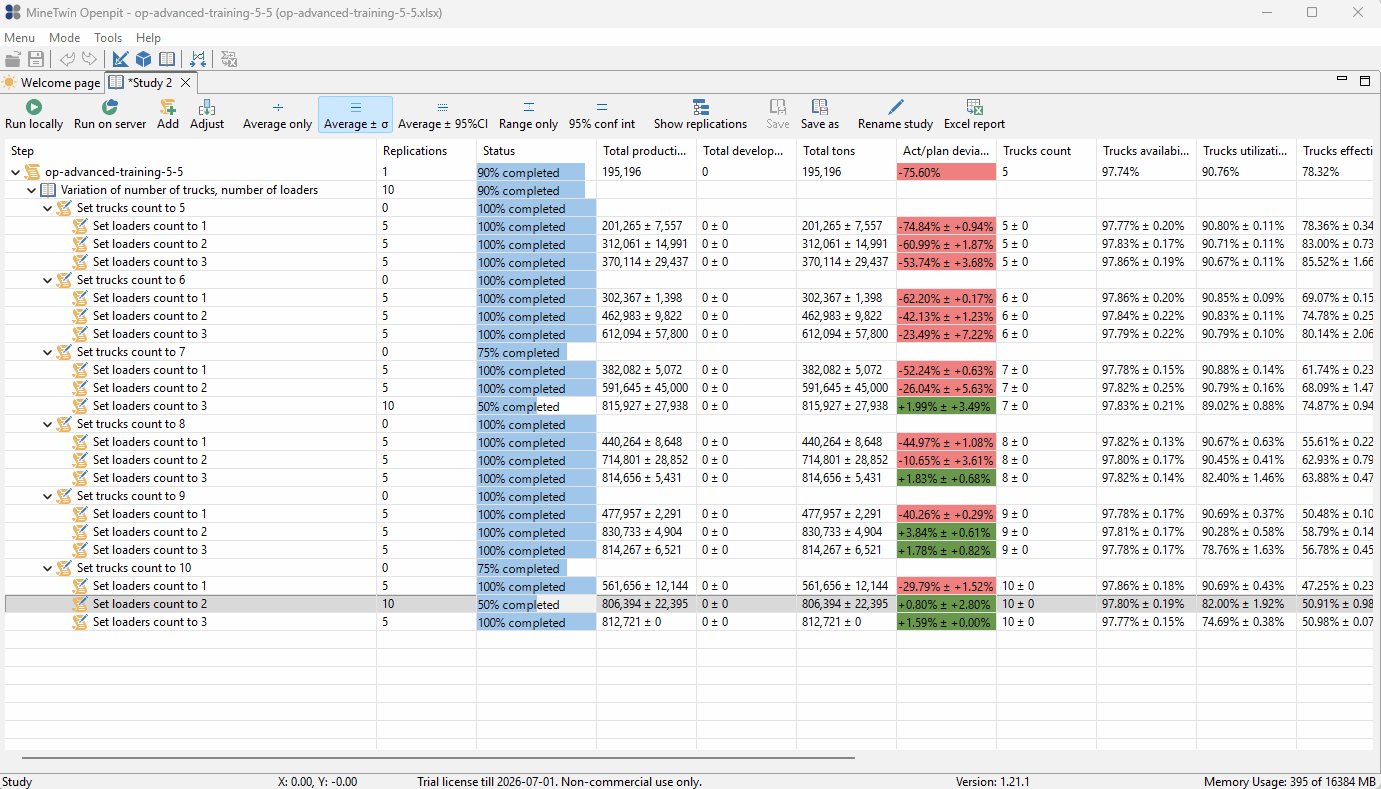Click the Open project folder icon

(13, 60)
